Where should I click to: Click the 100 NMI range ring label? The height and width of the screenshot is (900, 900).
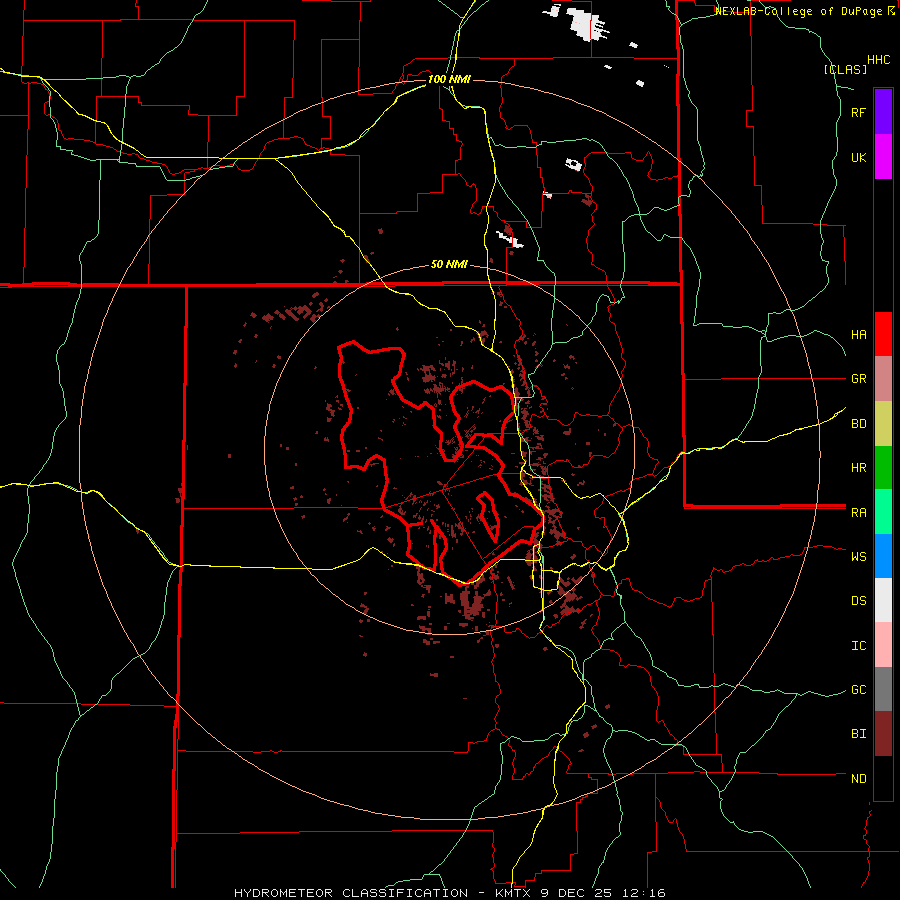449,79
